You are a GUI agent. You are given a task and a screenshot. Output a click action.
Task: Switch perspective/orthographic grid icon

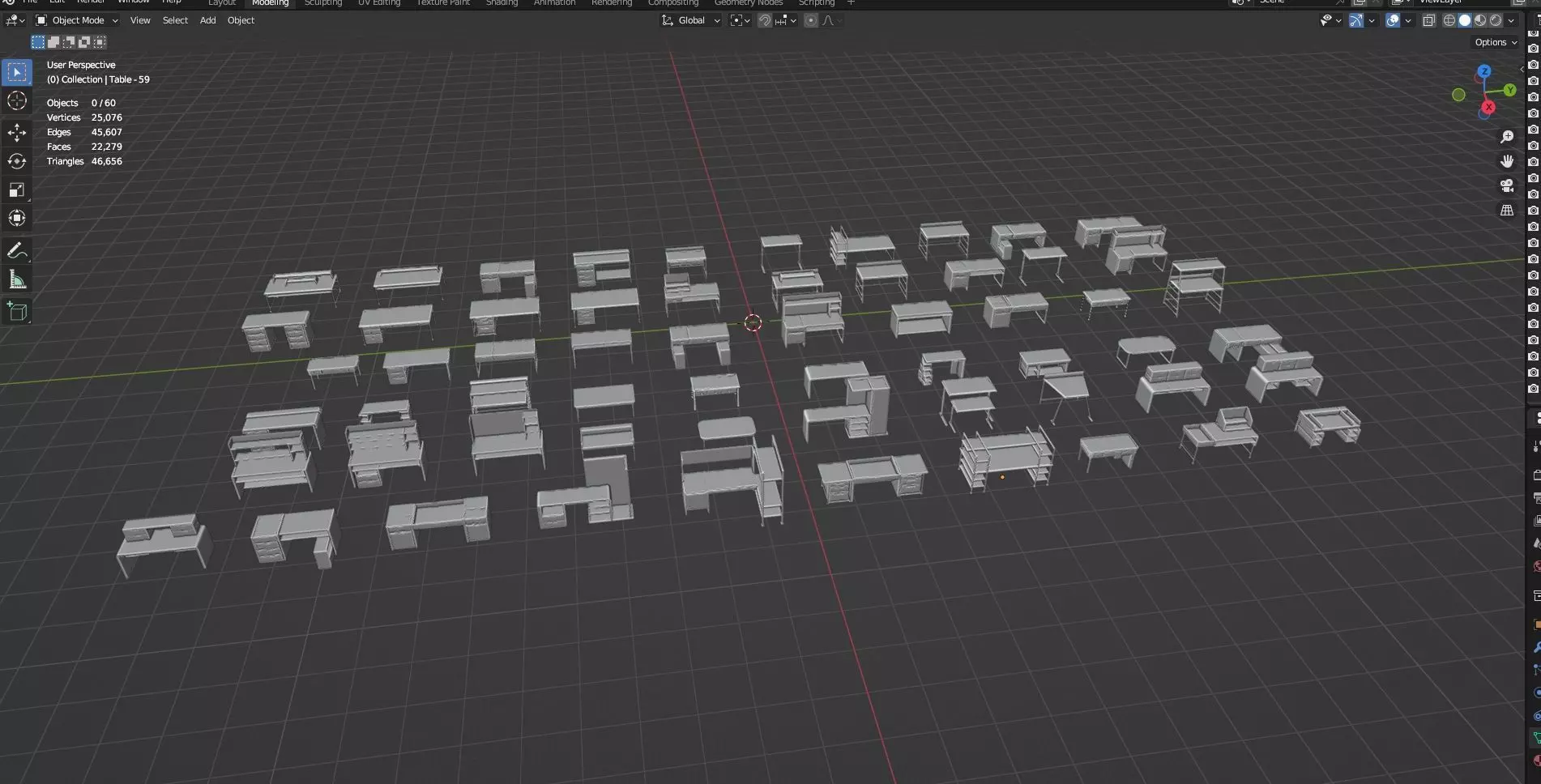pyautogui.click(x=1507, y=211)
